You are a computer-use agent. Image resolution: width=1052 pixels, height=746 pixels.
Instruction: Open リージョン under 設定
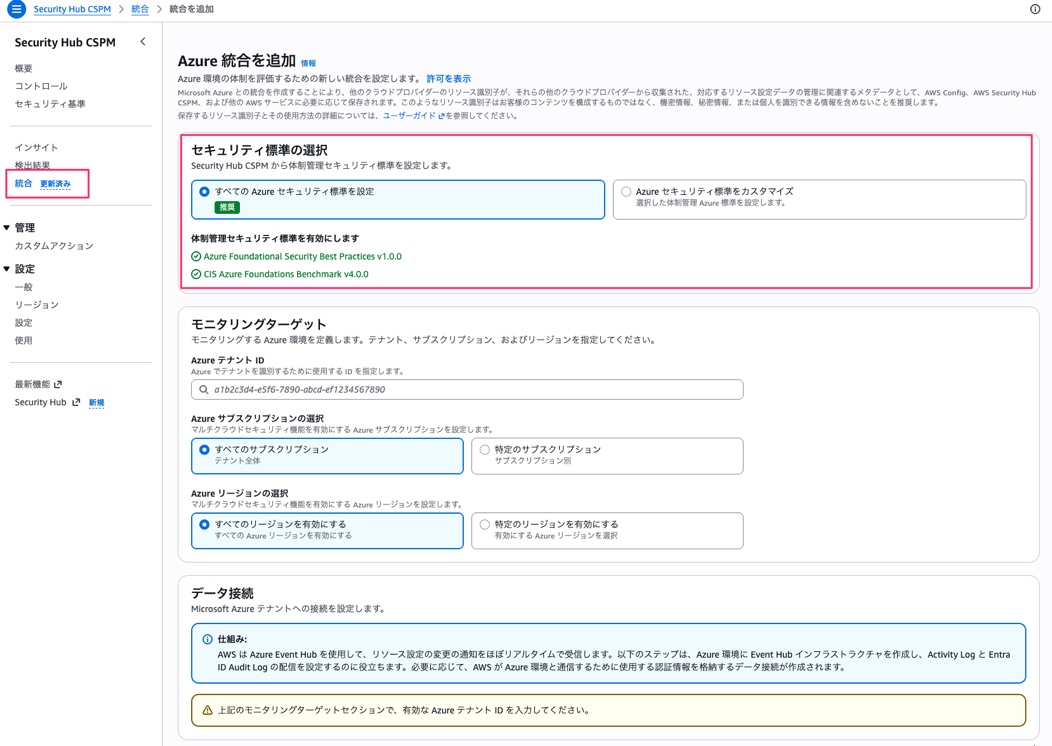(x=36, y=305)
